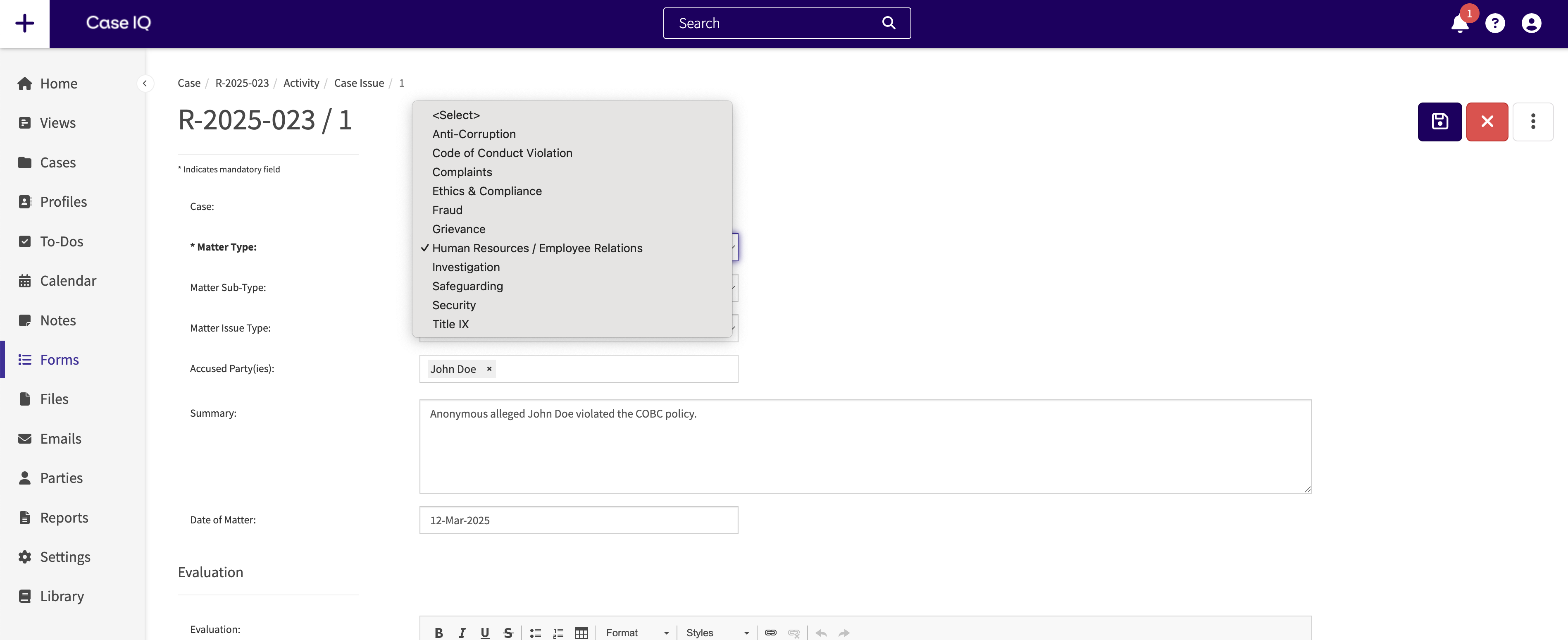Click the plus add new icon
Image resolution: width=1568 pixels, height=640 pixels.
click(24, 23)
